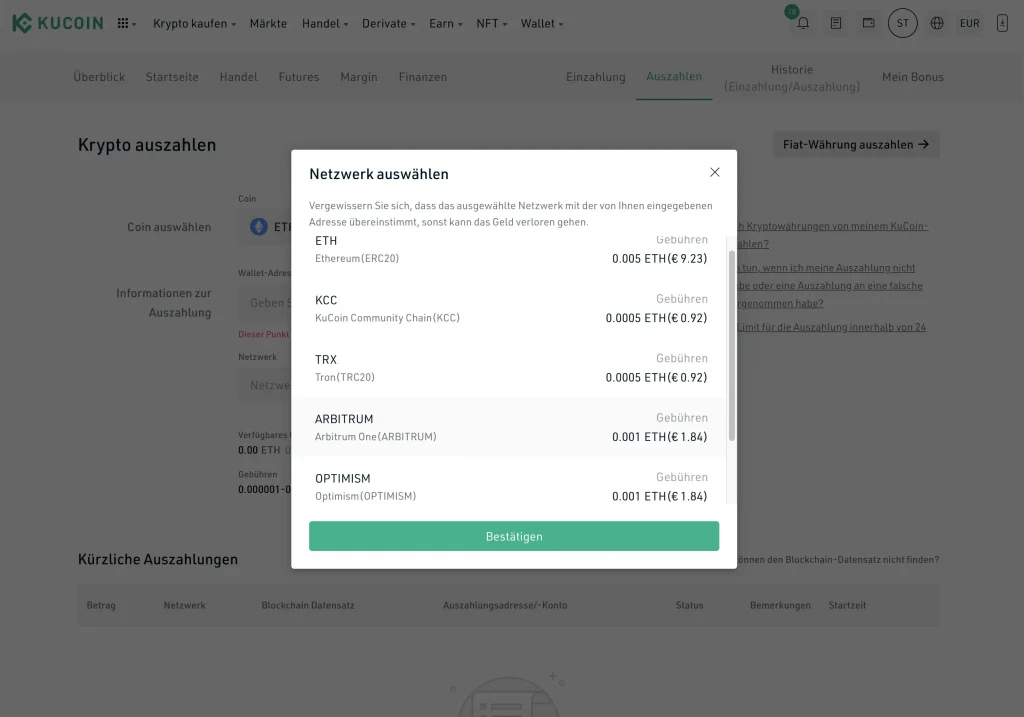This screenshot has height=717, width=1024.
Task: Open the ST profile avatar
Action: (x=902, y=23)
